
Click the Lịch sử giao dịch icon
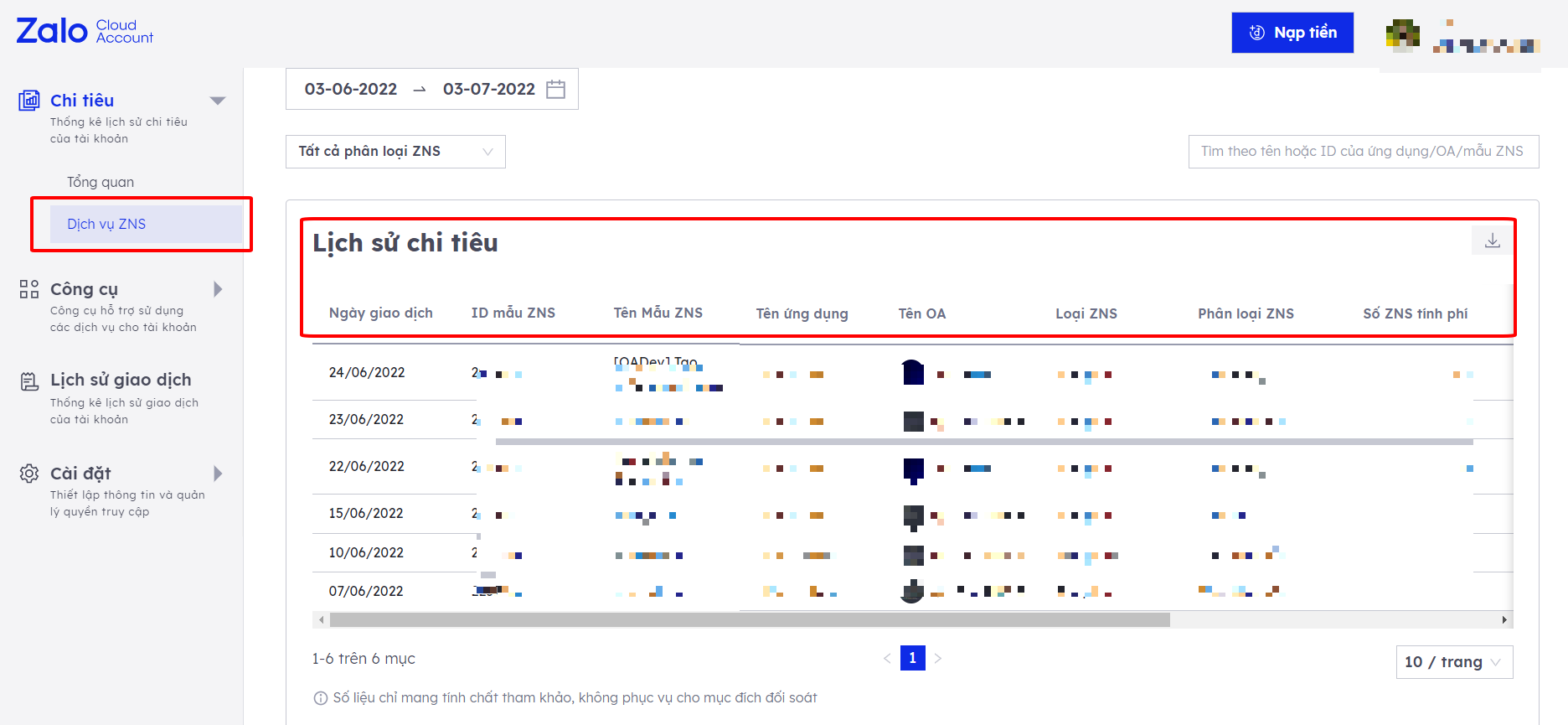(x=29, y=381)
